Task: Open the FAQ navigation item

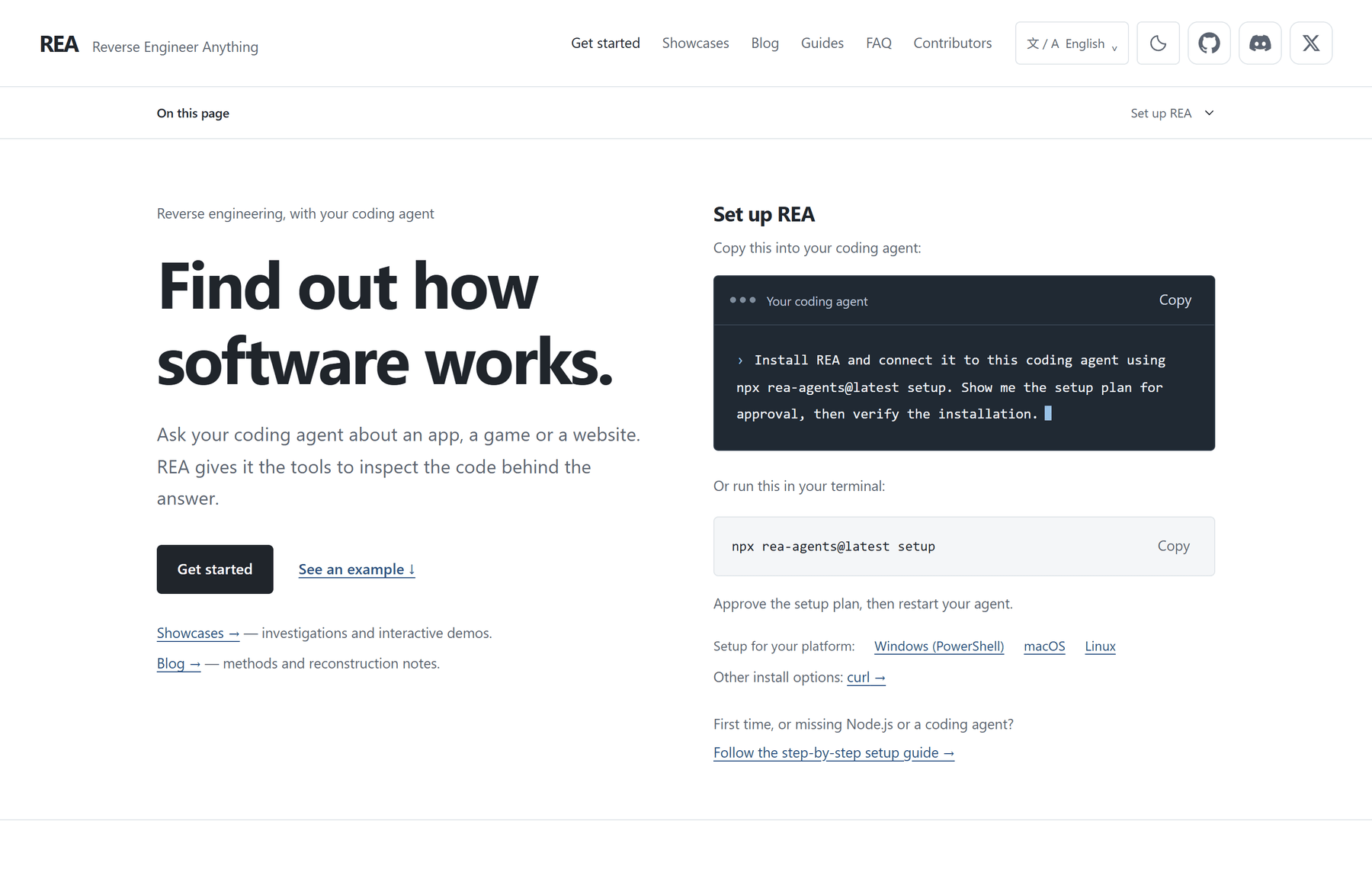Action: [878, 43]
